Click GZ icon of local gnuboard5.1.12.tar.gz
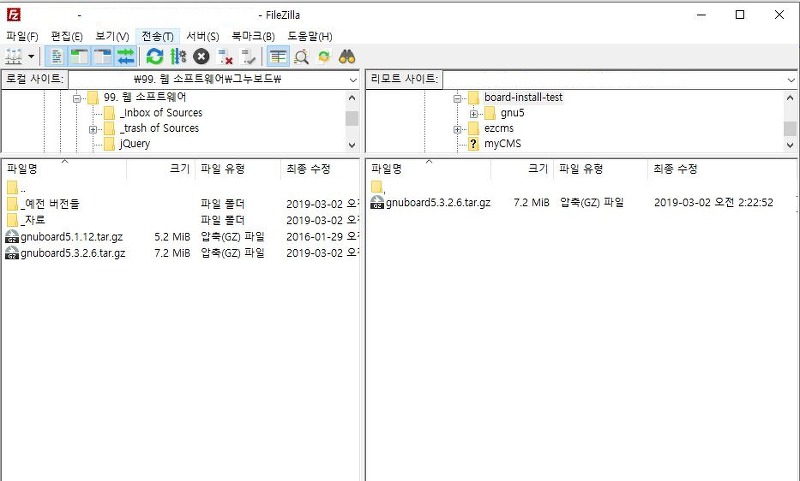The height and width of the screenshot is (481, 800). tap(12, 237)
